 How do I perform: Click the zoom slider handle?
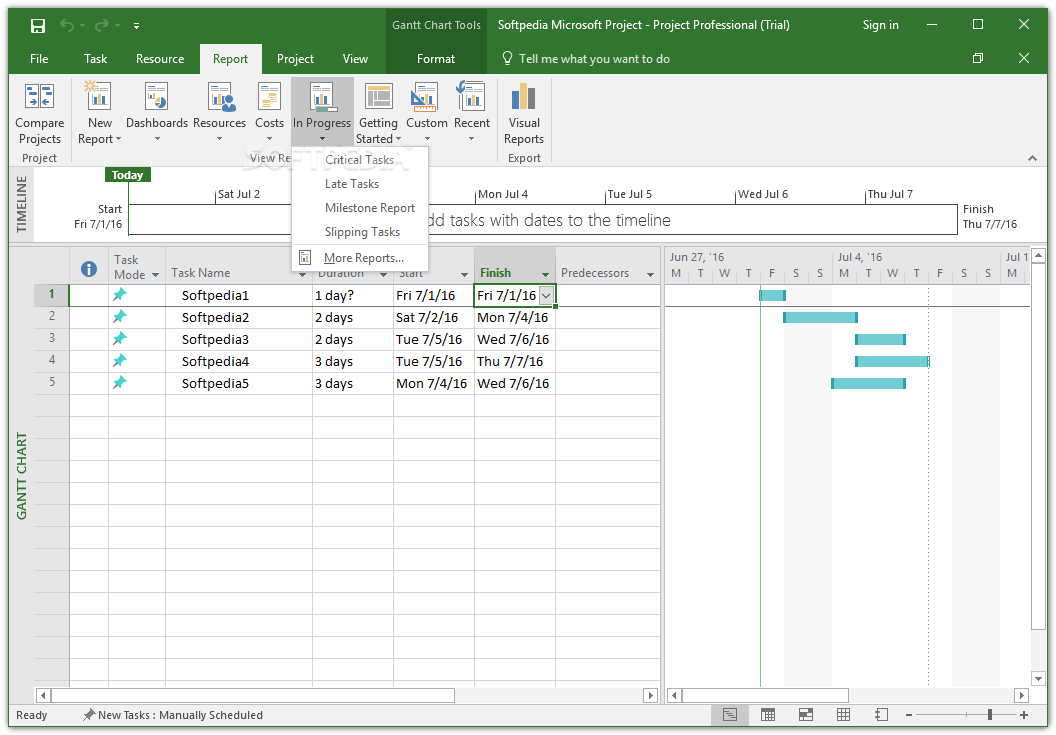tap(989, 715)
